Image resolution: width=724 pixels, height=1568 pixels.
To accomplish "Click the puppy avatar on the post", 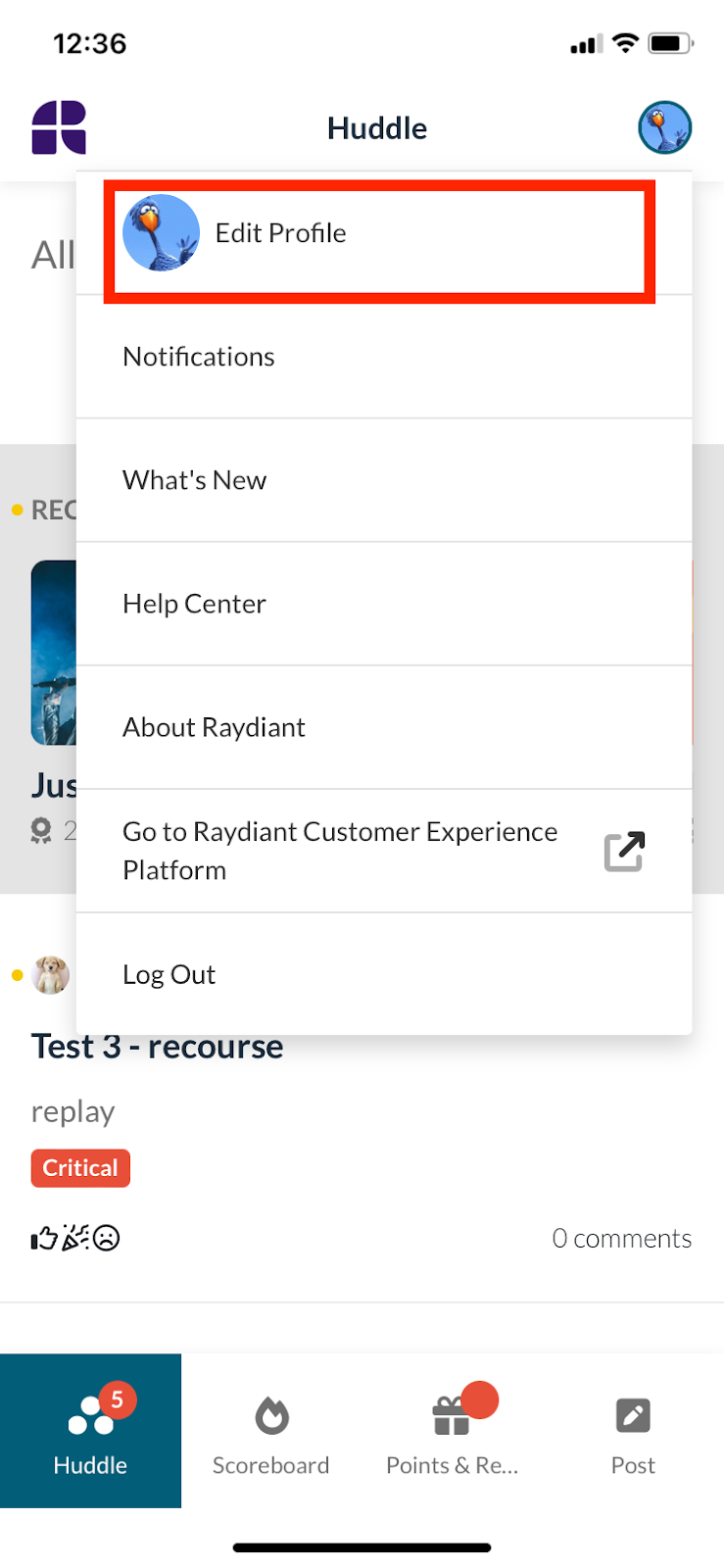I will point(51,975).
